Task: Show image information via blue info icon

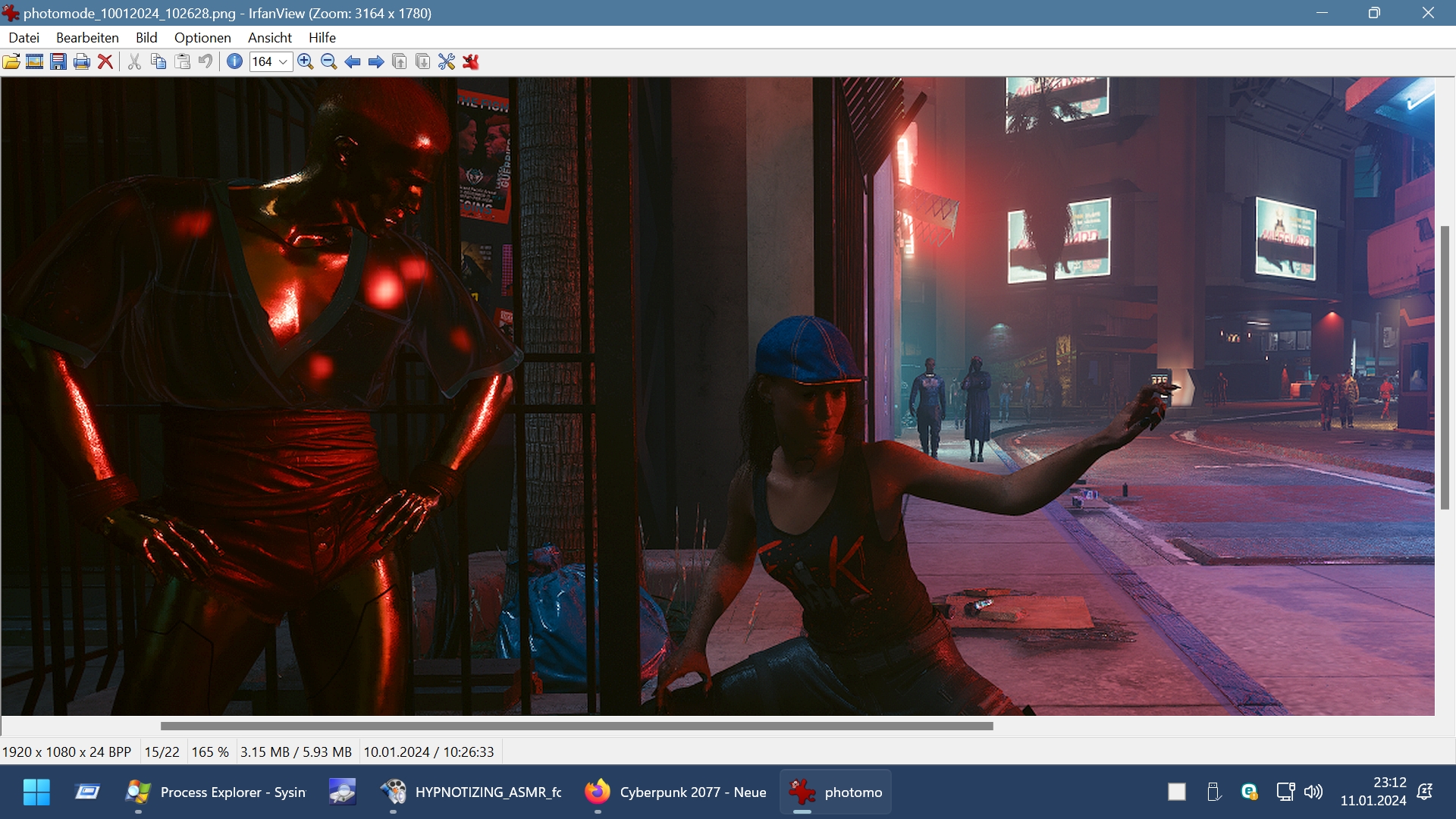Action: (235, 61)
